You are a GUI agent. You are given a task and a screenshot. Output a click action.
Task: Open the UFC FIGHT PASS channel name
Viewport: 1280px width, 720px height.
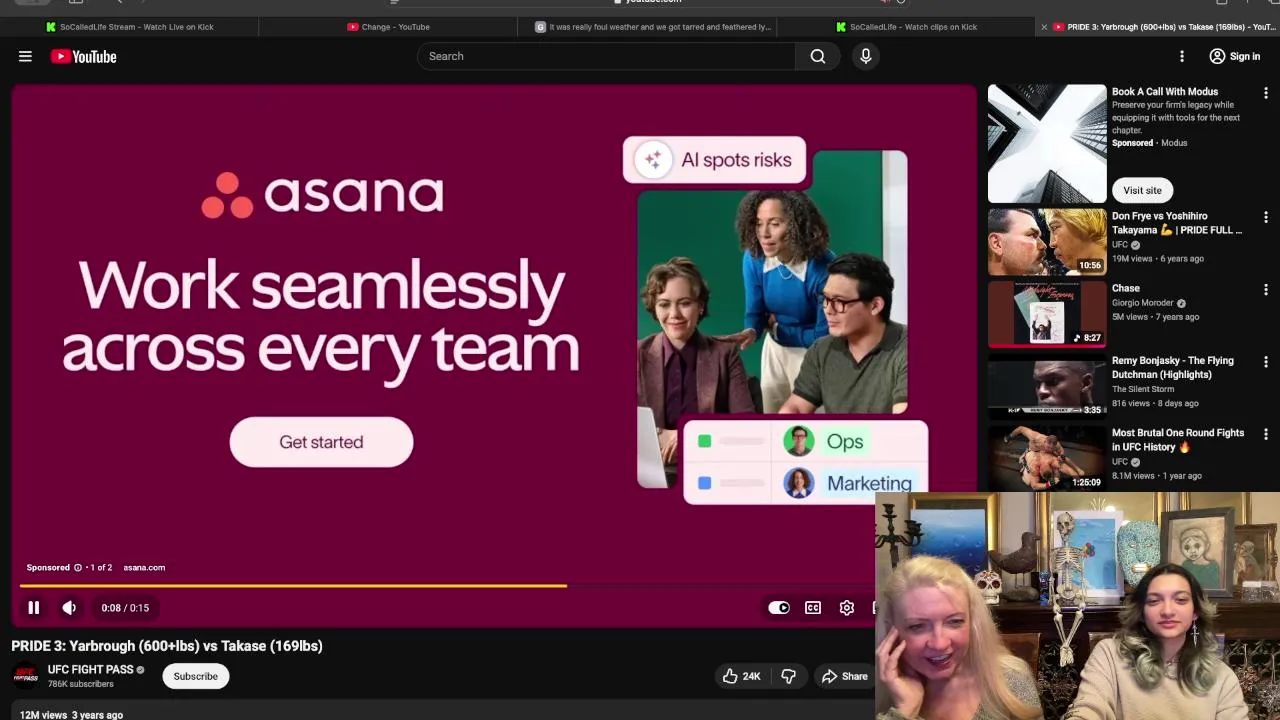(x=90, y=670)
